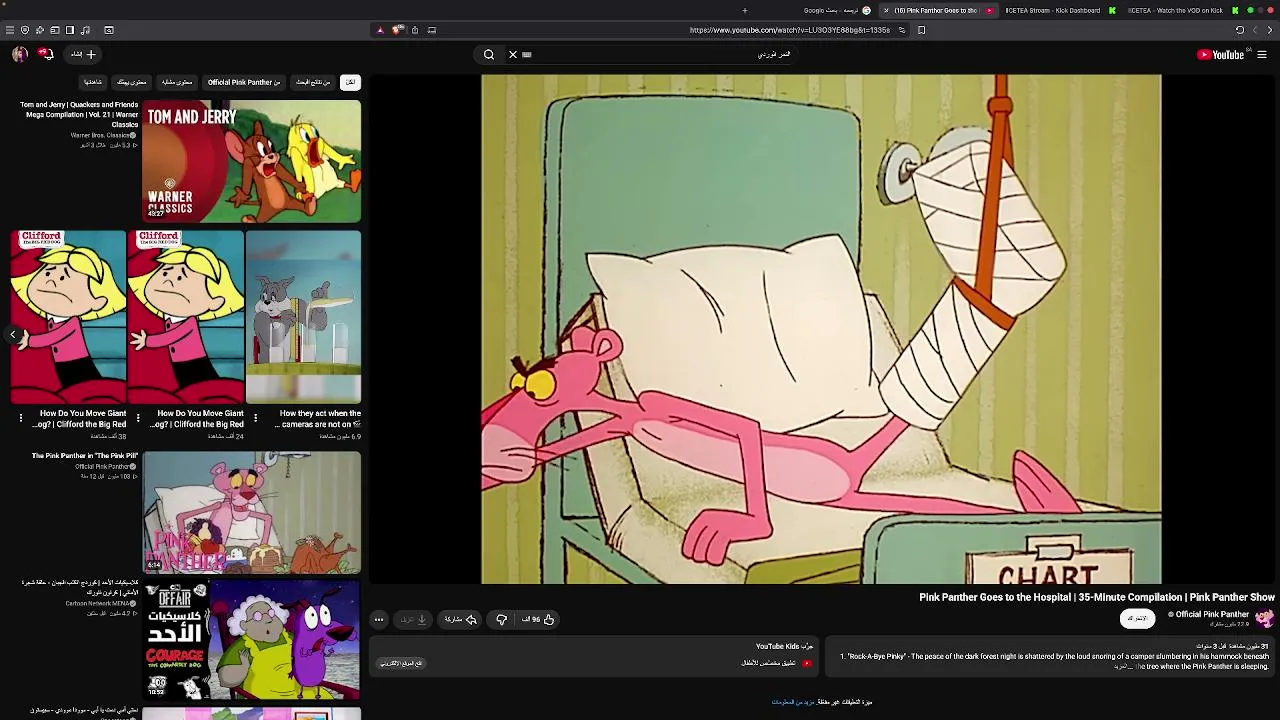Open the browser extensions puzzle icon
Image resolution: width=1280 pixels, height=720 pixels.
click(40, 30)
